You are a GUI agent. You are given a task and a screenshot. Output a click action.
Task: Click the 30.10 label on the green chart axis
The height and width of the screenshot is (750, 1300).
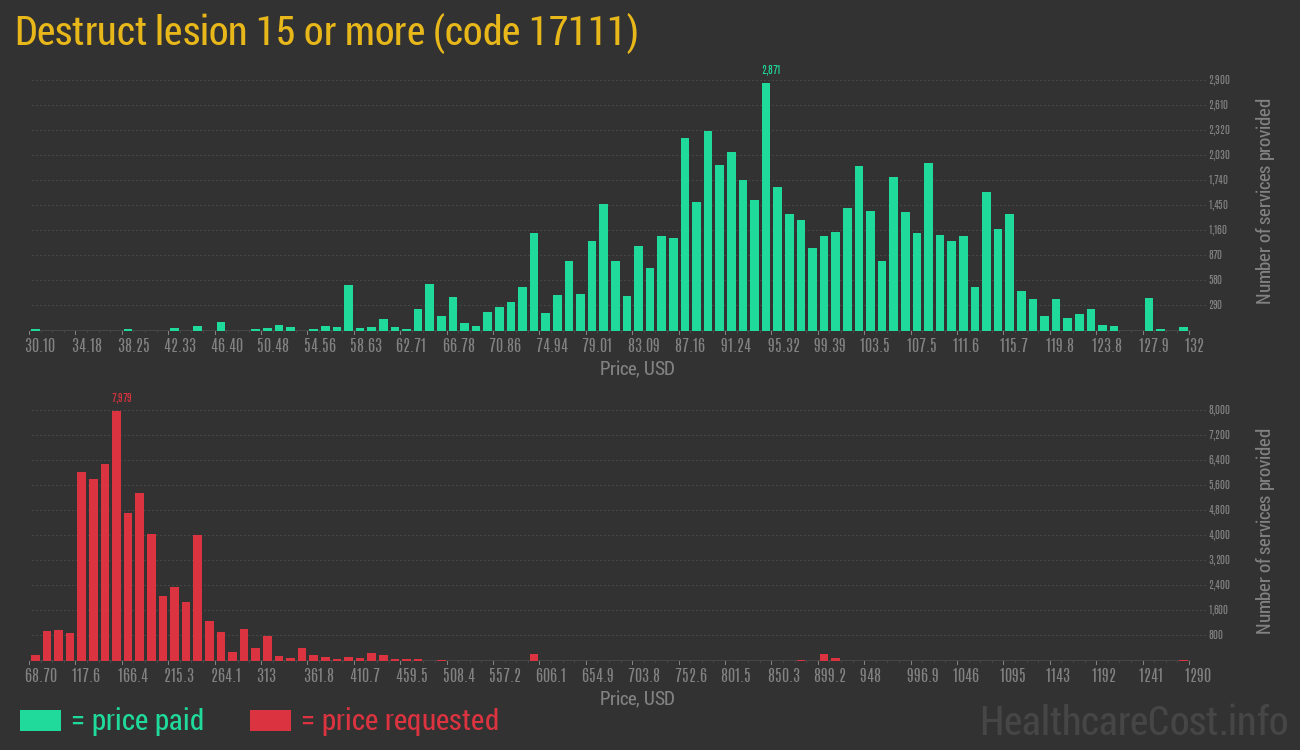click(x=40, y=346)
